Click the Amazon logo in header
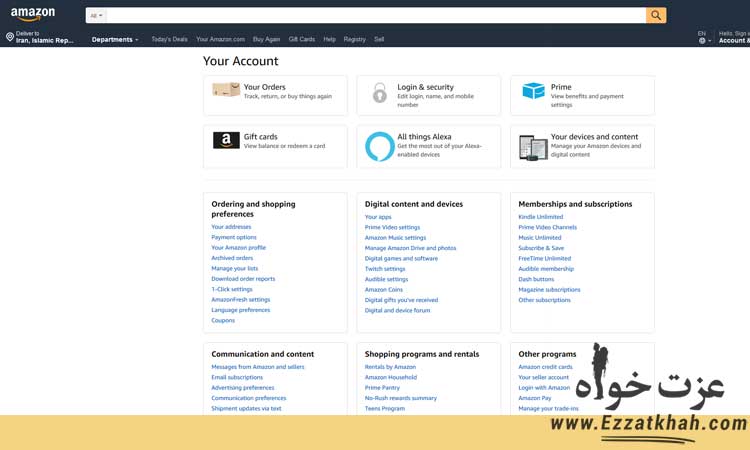 [x=32, y=15]
